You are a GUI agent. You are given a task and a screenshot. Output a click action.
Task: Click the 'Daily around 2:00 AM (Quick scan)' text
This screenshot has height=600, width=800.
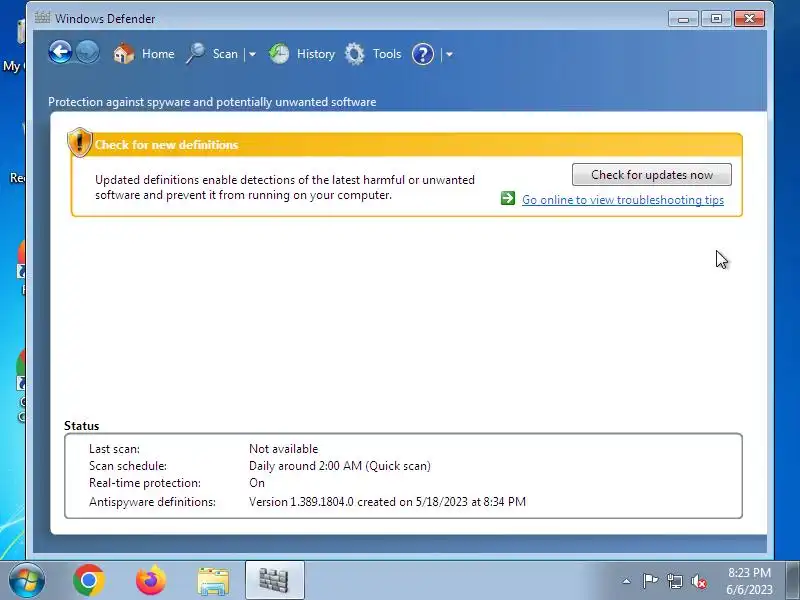point(340,466)
